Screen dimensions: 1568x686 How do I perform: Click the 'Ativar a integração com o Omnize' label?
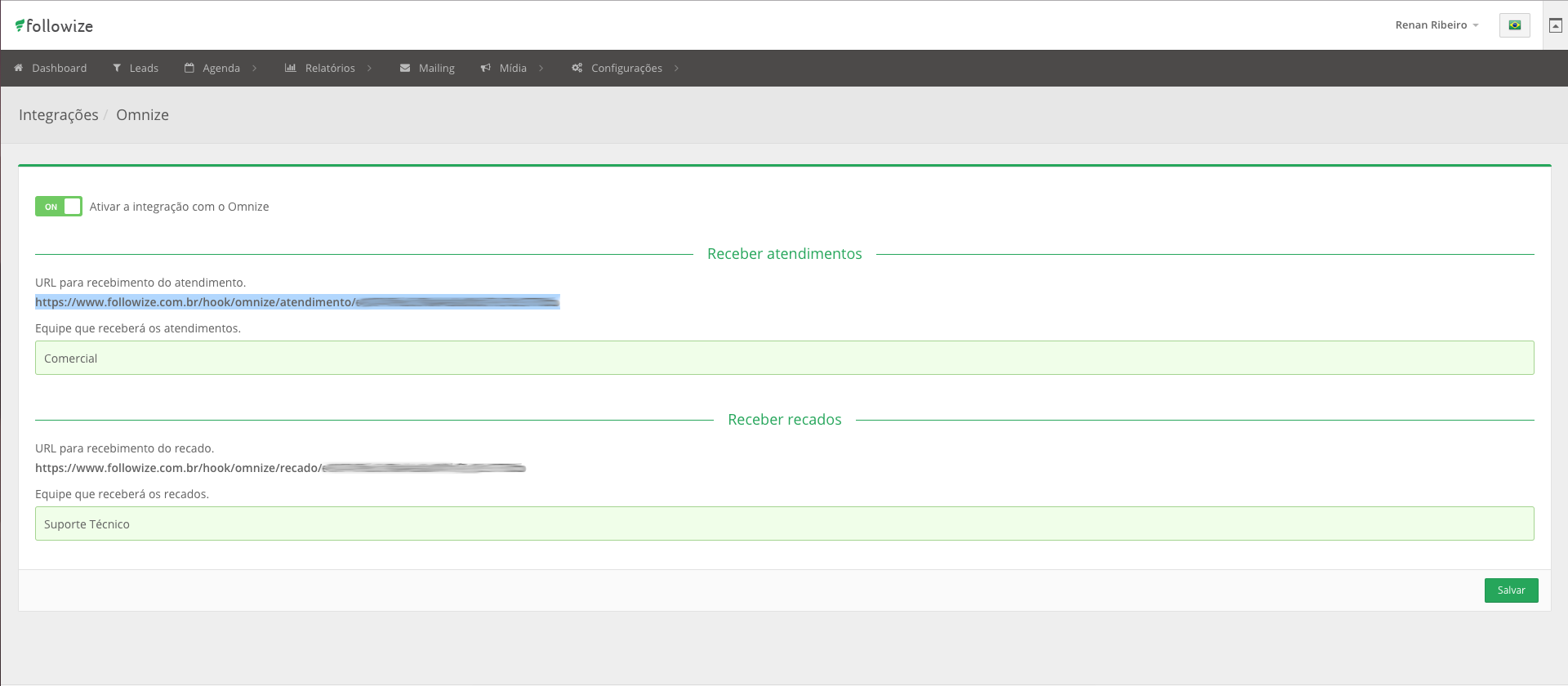tap(179, 207)
